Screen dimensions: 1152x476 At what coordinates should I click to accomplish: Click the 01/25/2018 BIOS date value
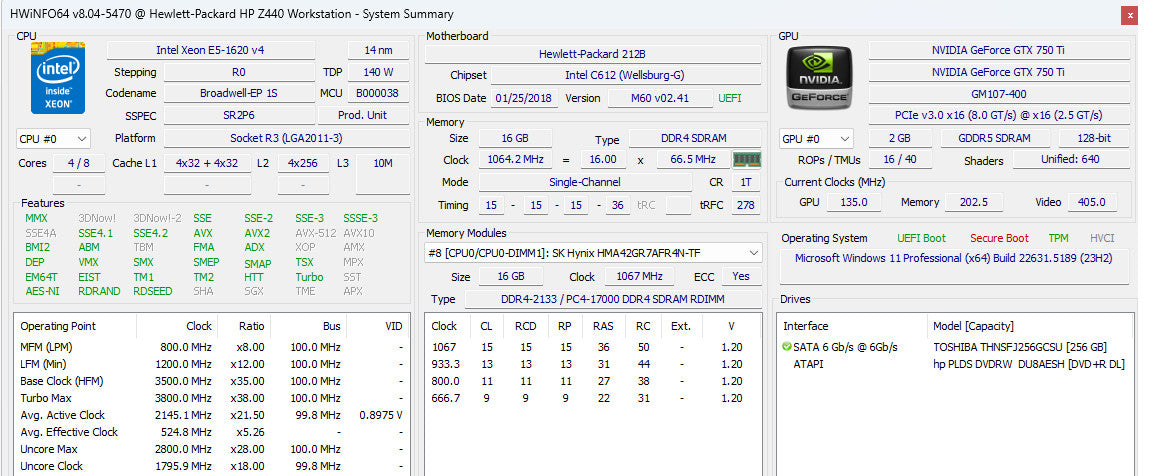tap(524, 98)
